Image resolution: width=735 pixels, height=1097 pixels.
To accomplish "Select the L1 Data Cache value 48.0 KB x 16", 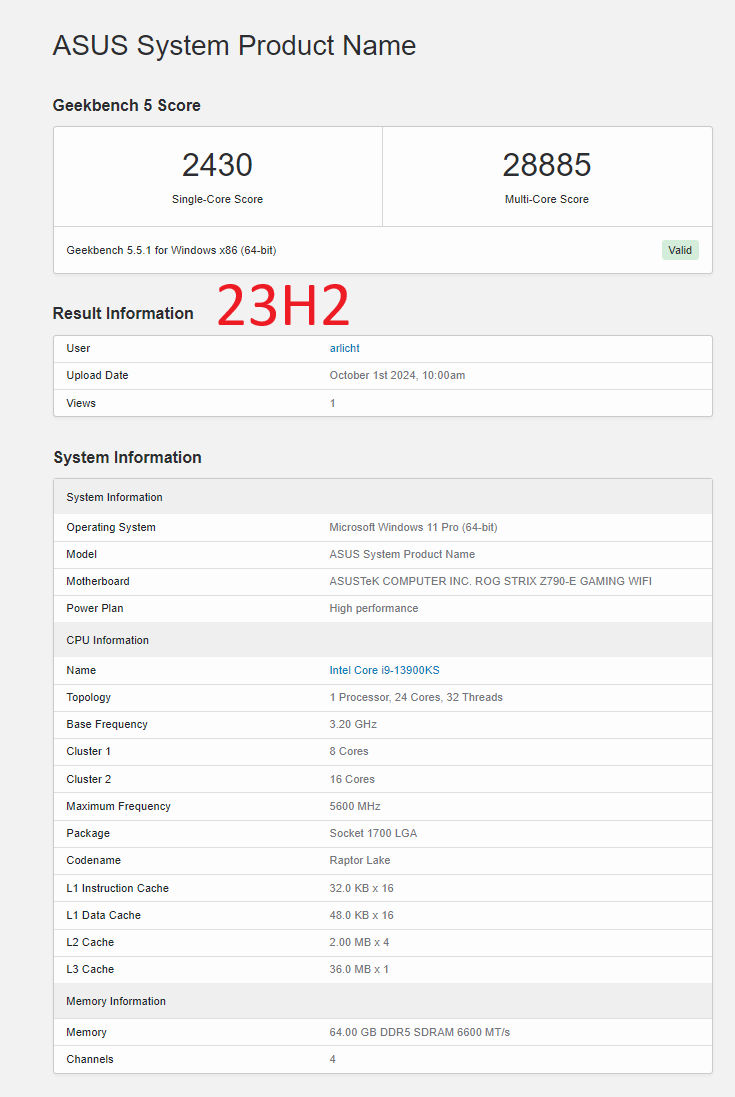I will point(362,916).
